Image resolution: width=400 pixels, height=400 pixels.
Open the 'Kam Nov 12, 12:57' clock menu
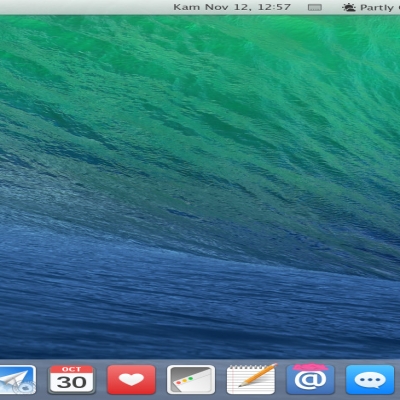(232, 7)
